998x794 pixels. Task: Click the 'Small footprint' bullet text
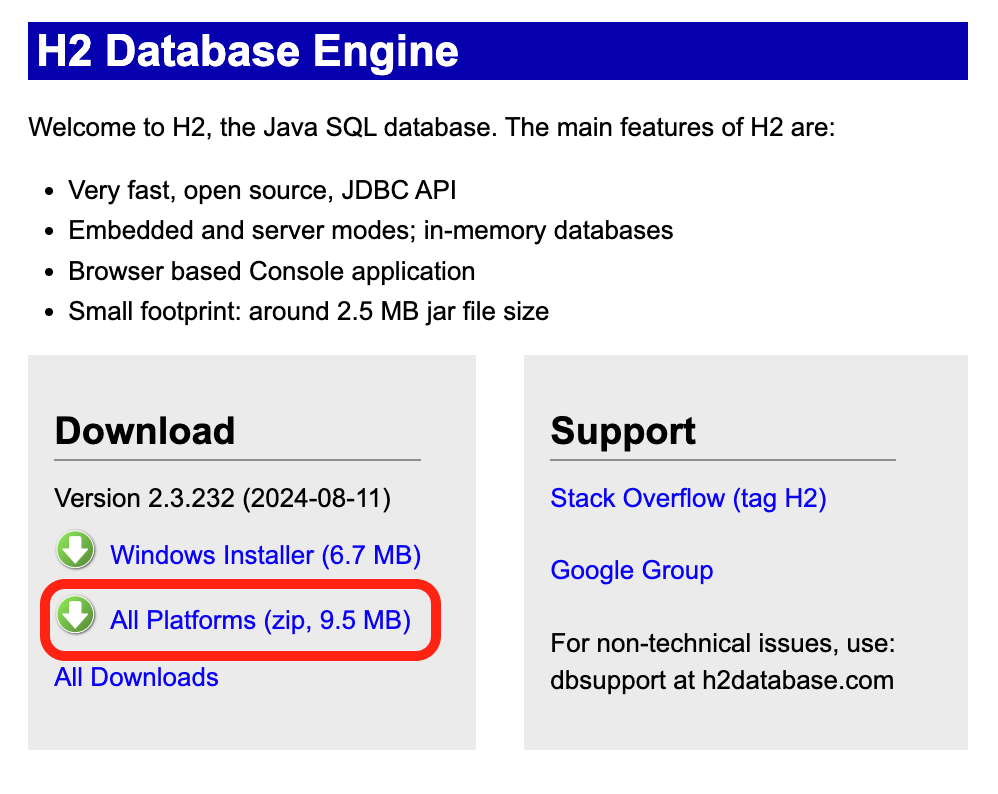coord(309,312)
